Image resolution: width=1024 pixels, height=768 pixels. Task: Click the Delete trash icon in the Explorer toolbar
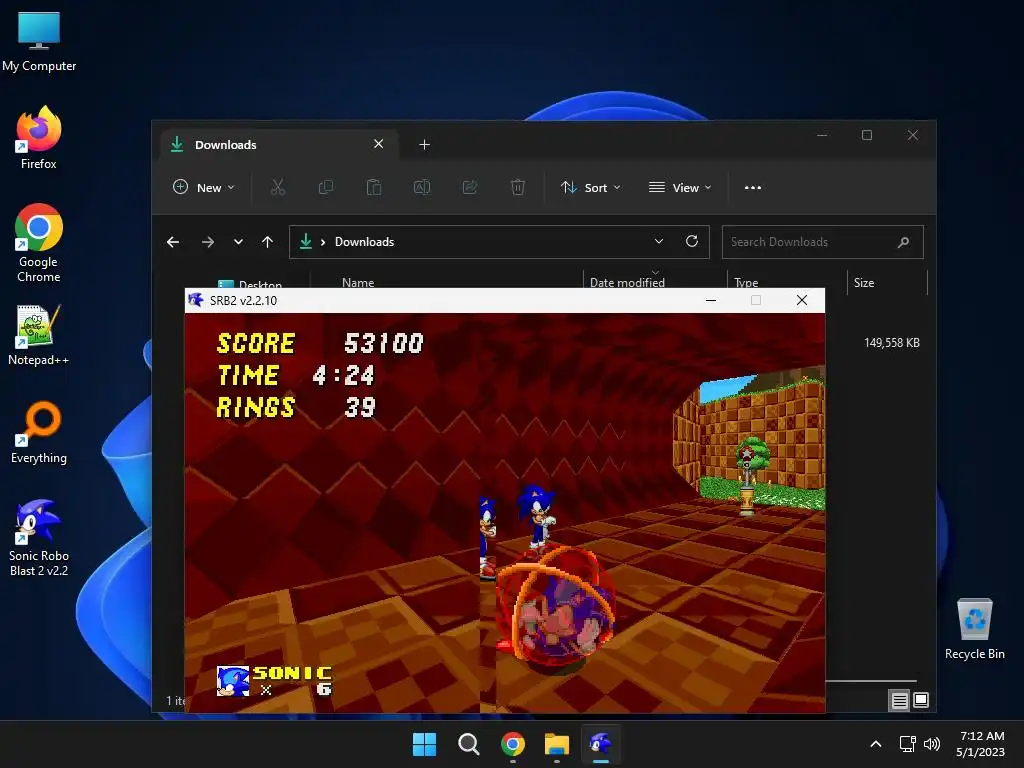pos(517,187)
